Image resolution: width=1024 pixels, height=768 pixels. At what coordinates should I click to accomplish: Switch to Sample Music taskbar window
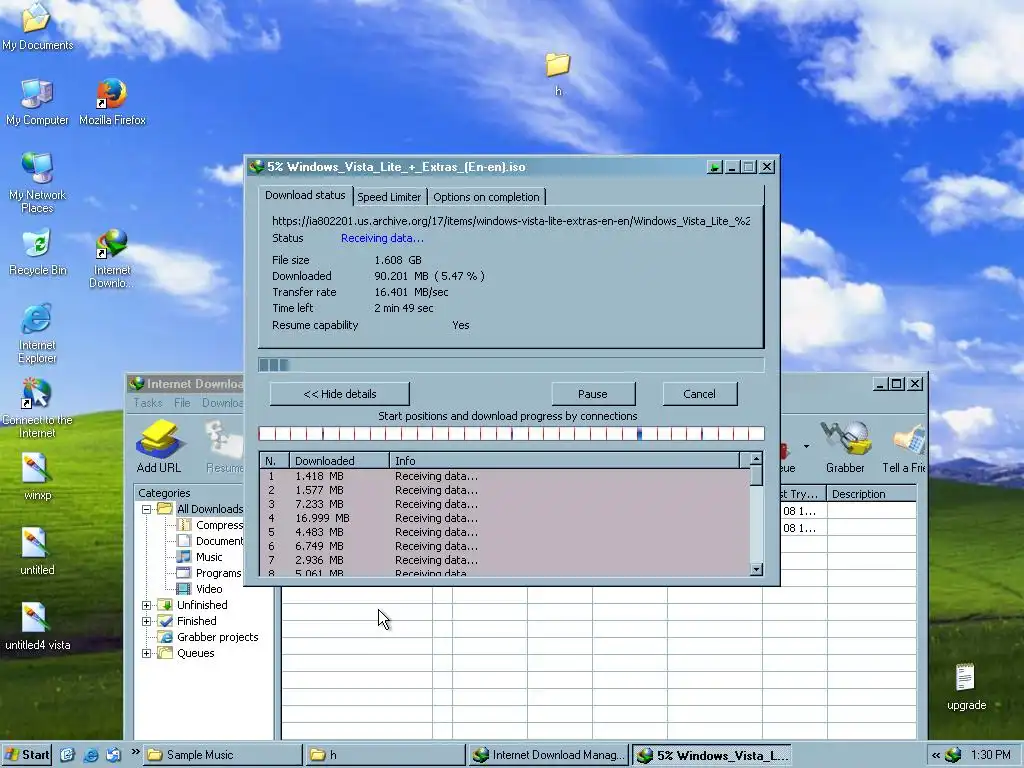click(x=223, y=755)
